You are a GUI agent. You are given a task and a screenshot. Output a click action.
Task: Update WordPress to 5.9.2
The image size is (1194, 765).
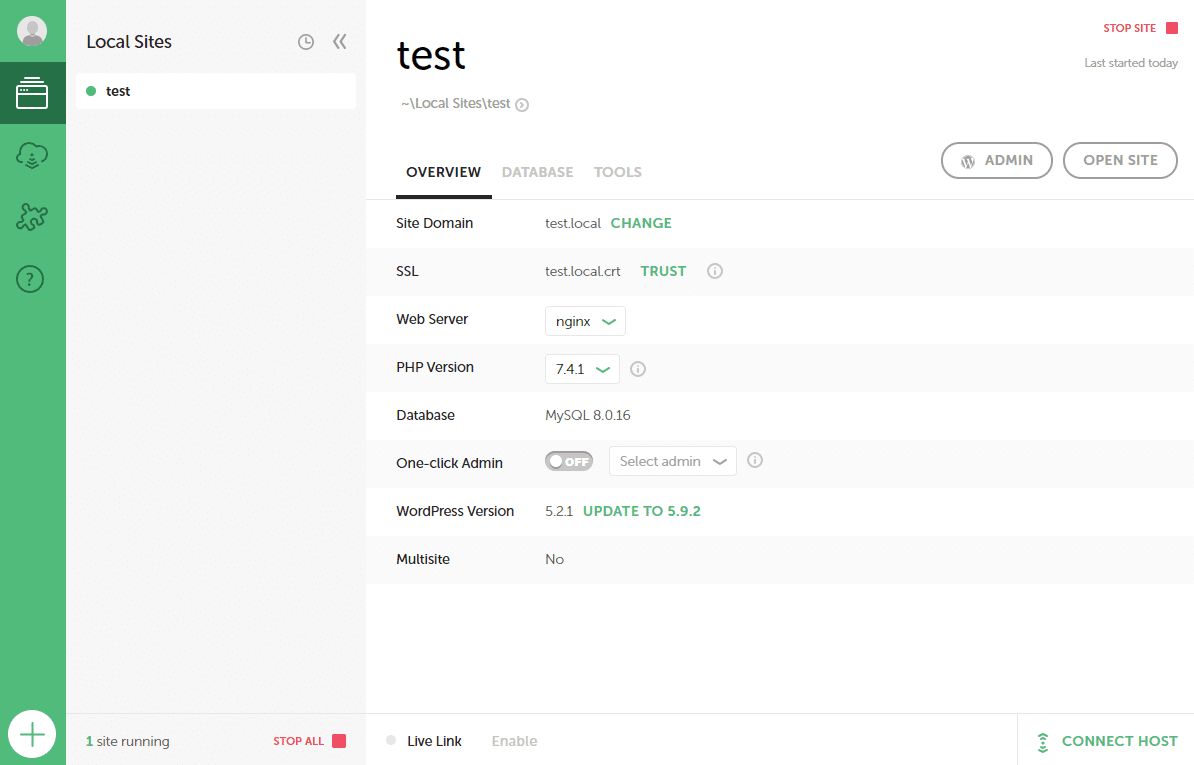click(642, 511)
